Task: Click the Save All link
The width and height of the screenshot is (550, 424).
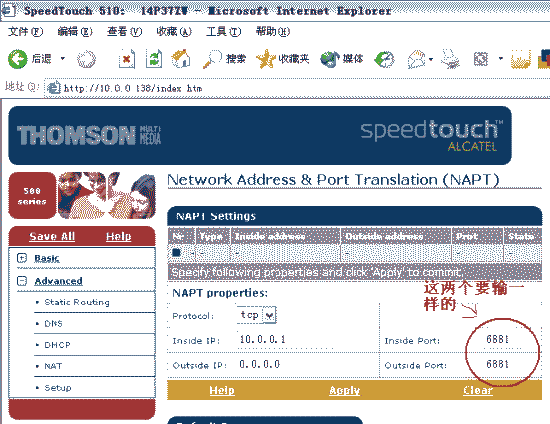Action: point(52,236)
